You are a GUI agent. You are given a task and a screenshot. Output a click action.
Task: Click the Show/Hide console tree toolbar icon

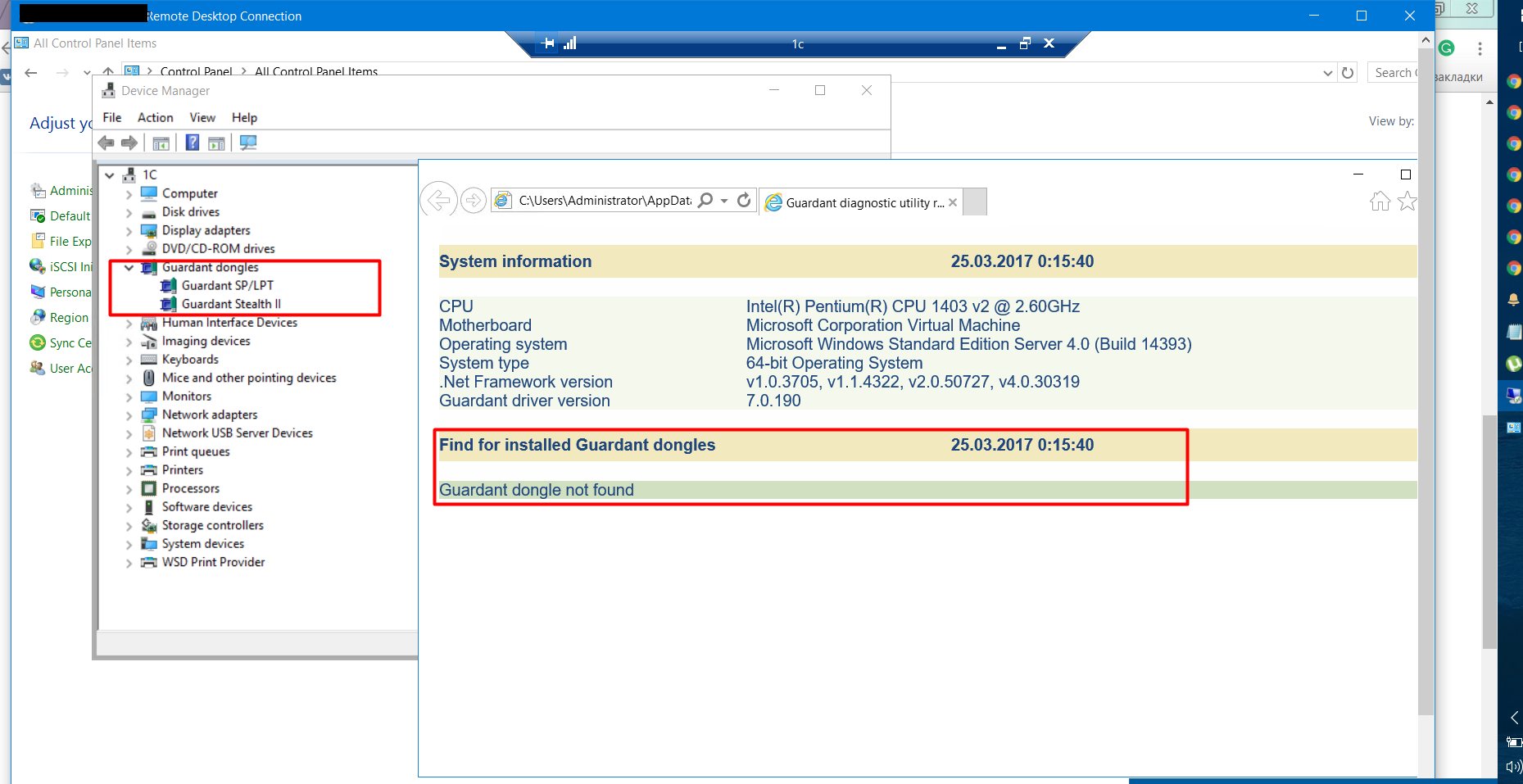(x=161, y=143)
